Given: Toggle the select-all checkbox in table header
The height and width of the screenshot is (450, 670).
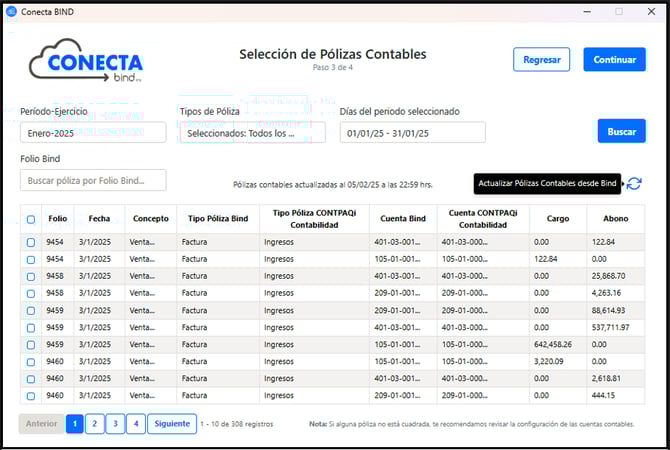Looking at the screenshot, I should [31, 219].
